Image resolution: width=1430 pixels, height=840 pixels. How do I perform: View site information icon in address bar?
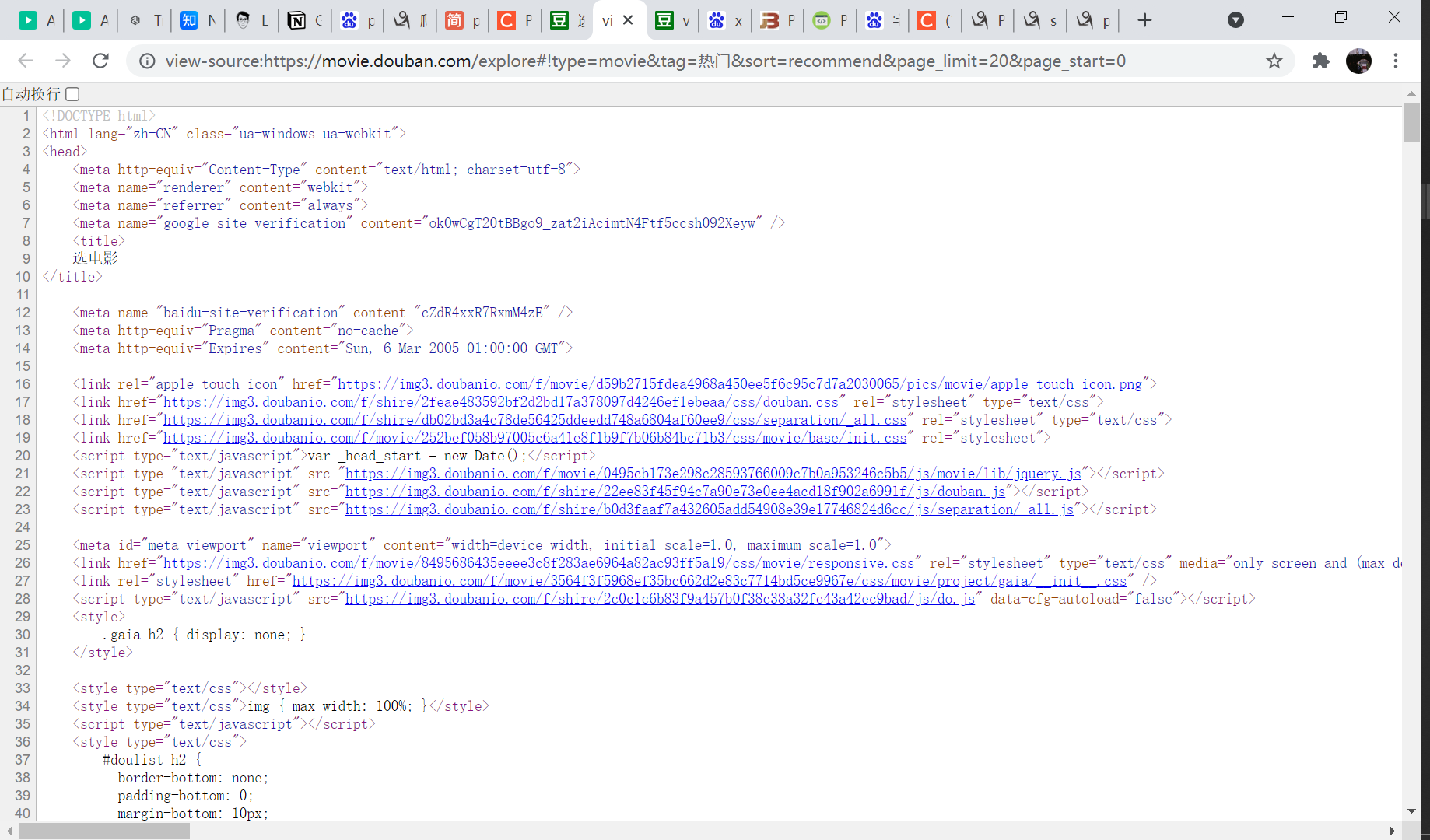[x=147, y=61]
